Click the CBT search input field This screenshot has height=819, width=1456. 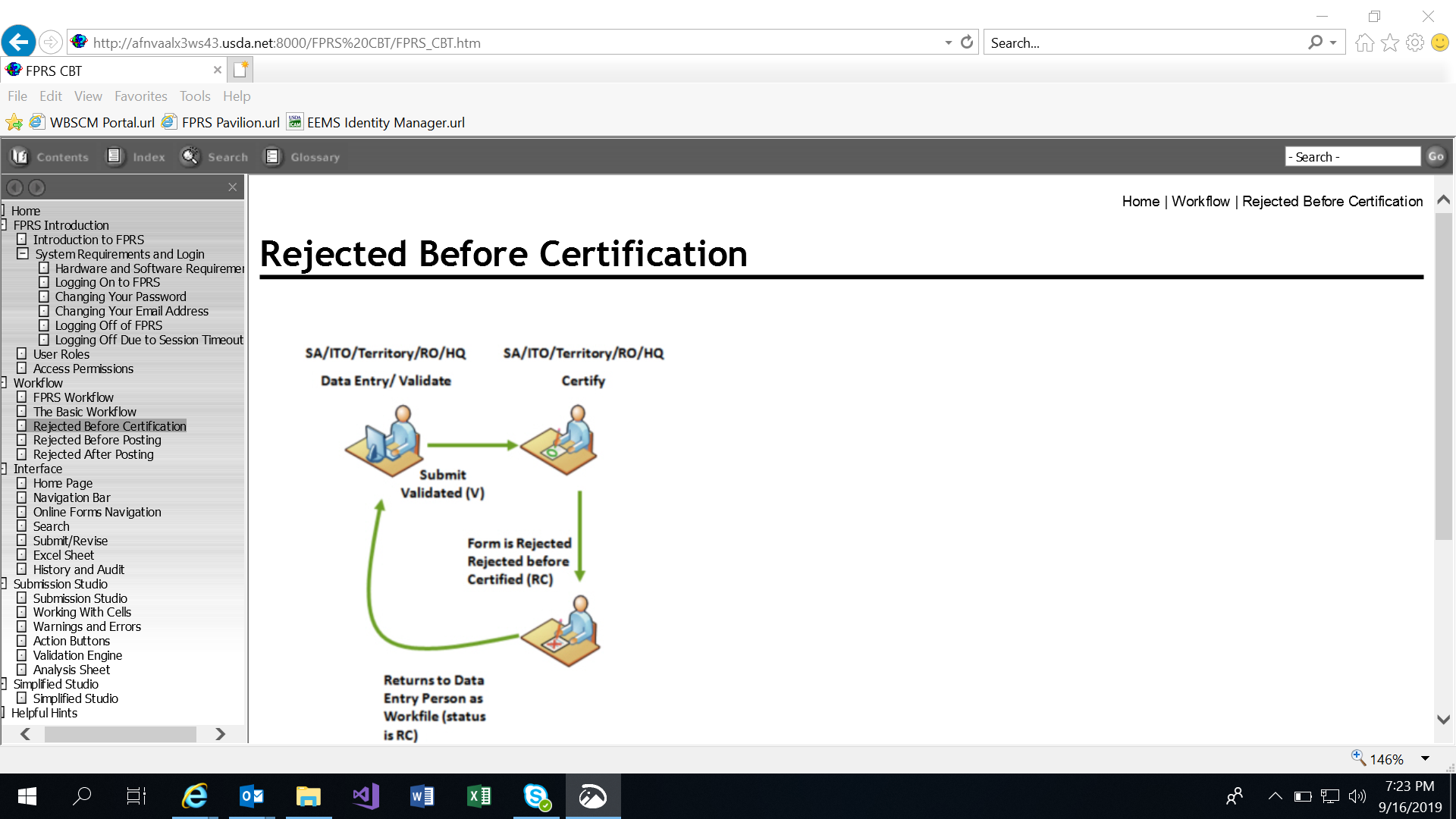coord(1352,156)
